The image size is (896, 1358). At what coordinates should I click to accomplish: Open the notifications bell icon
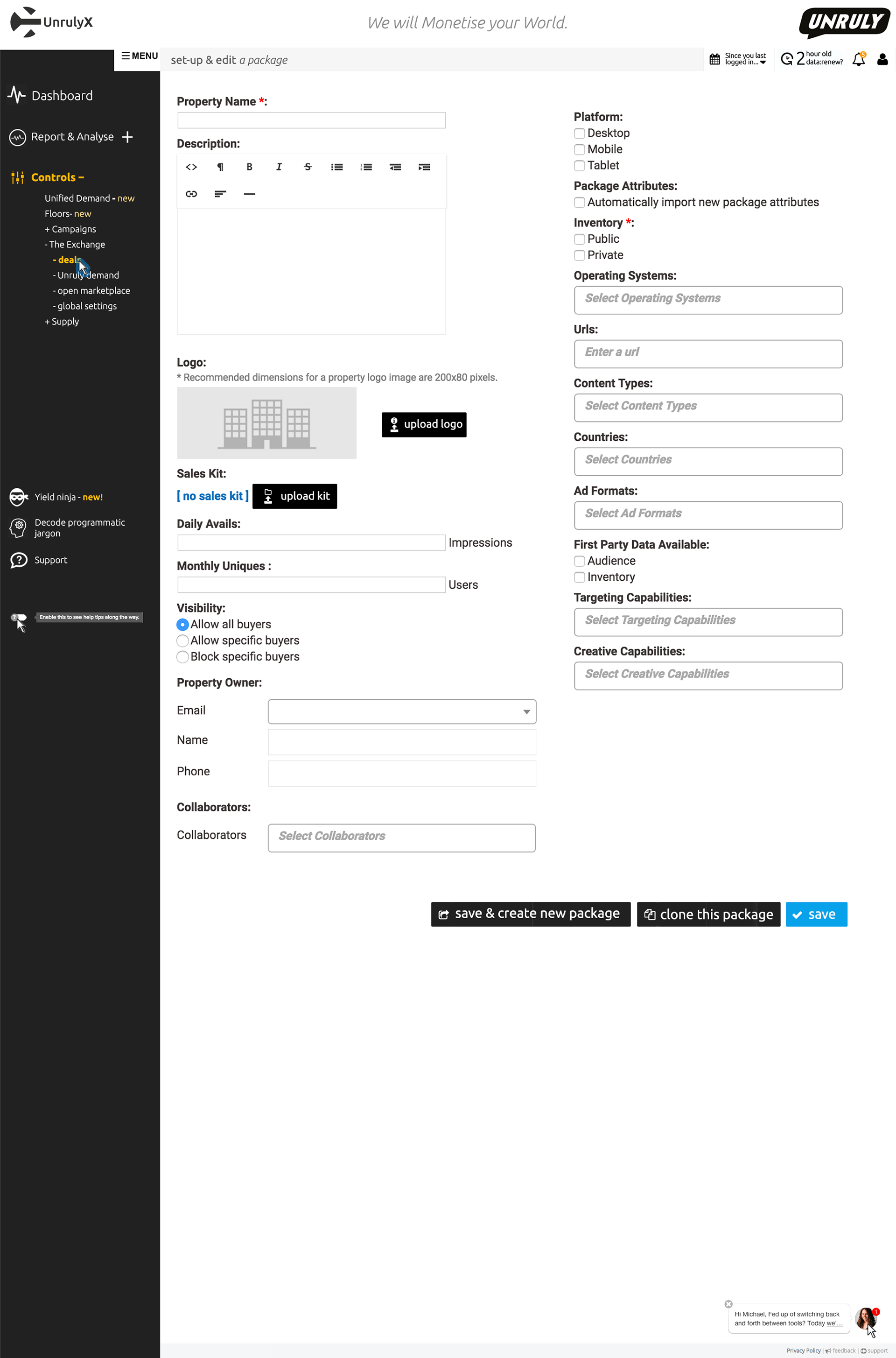[858, 59]
